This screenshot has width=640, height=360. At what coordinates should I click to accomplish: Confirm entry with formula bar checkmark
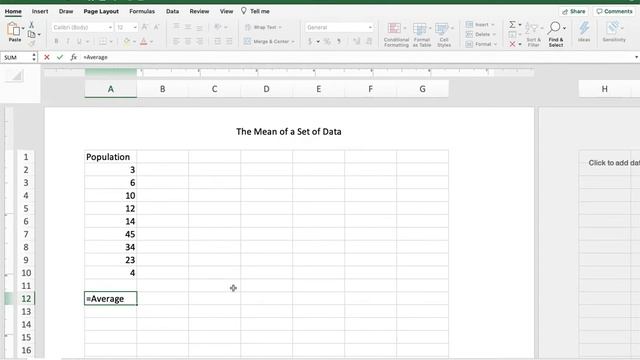tap(60, 57)
